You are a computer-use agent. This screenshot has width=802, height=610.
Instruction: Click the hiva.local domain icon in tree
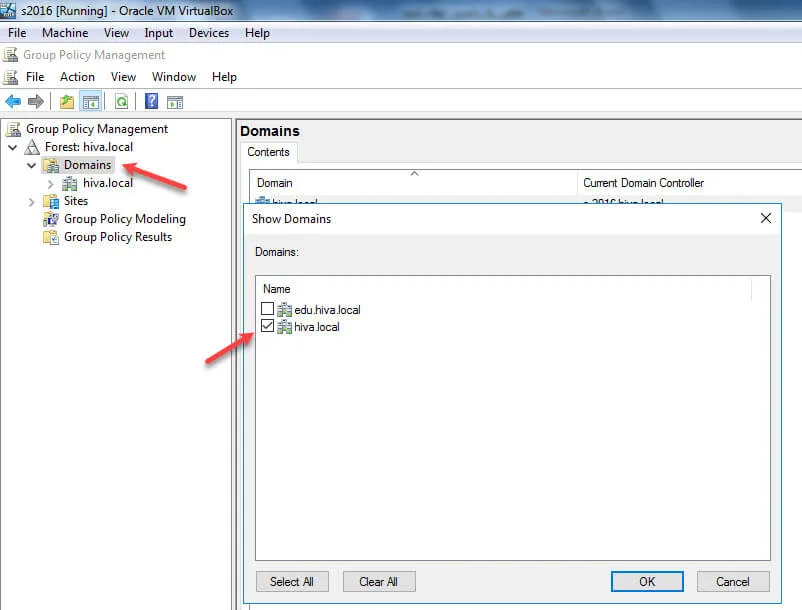click(70, 183)
